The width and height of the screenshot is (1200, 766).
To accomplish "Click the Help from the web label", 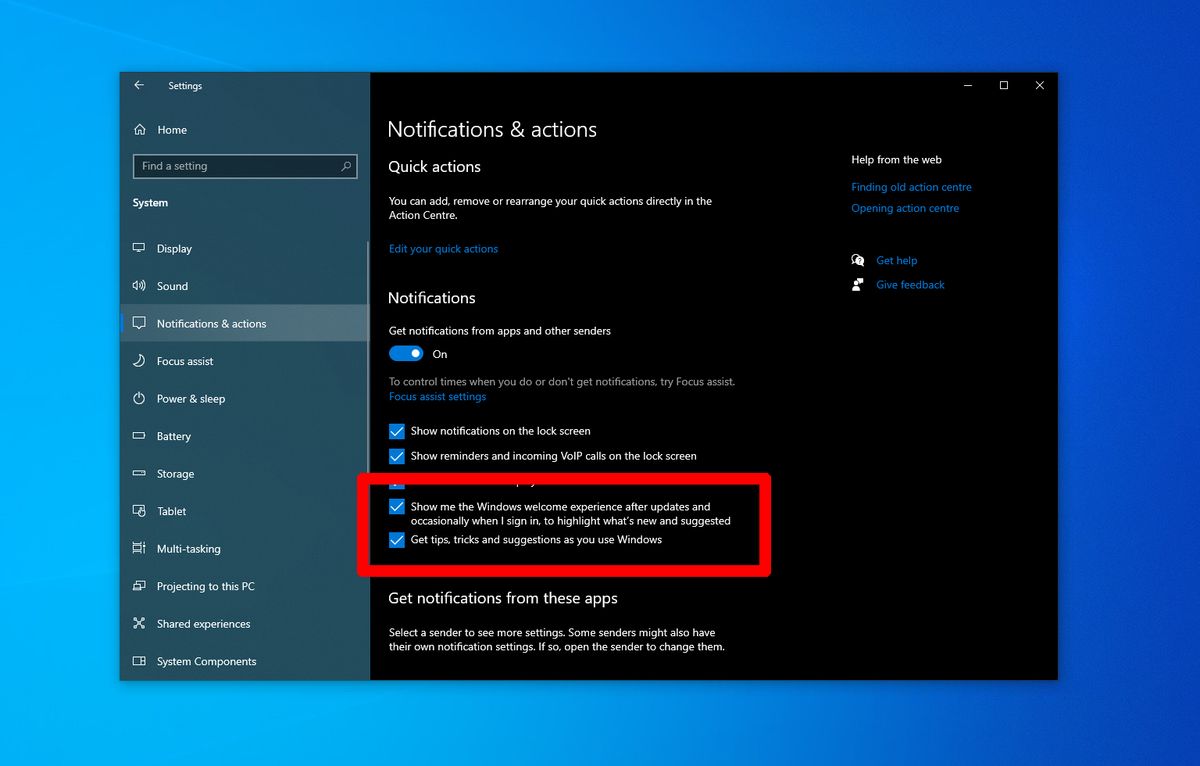I will pyautogui.click(x=896, y=160).
